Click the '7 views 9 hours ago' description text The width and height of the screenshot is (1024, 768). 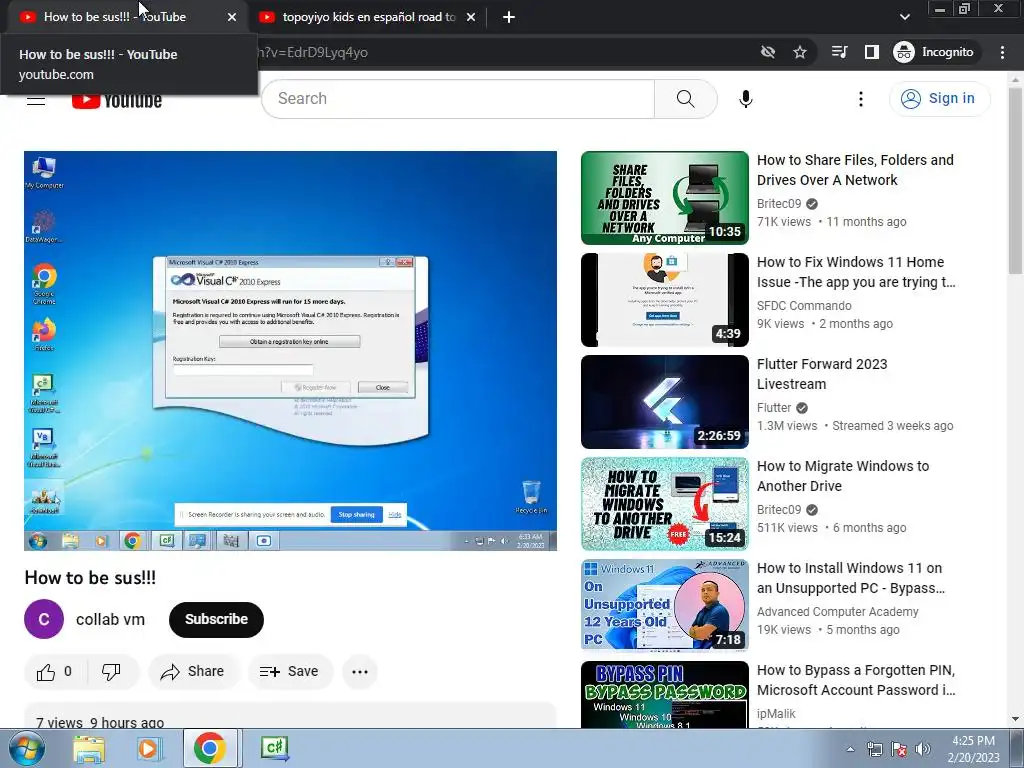(100, 722)
